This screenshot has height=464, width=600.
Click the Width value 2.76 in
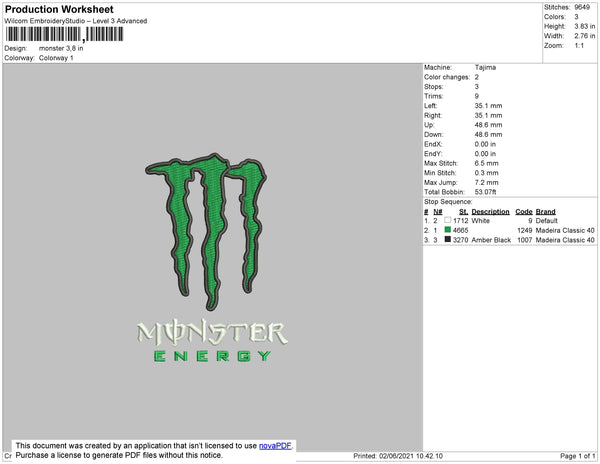[585, 36]
